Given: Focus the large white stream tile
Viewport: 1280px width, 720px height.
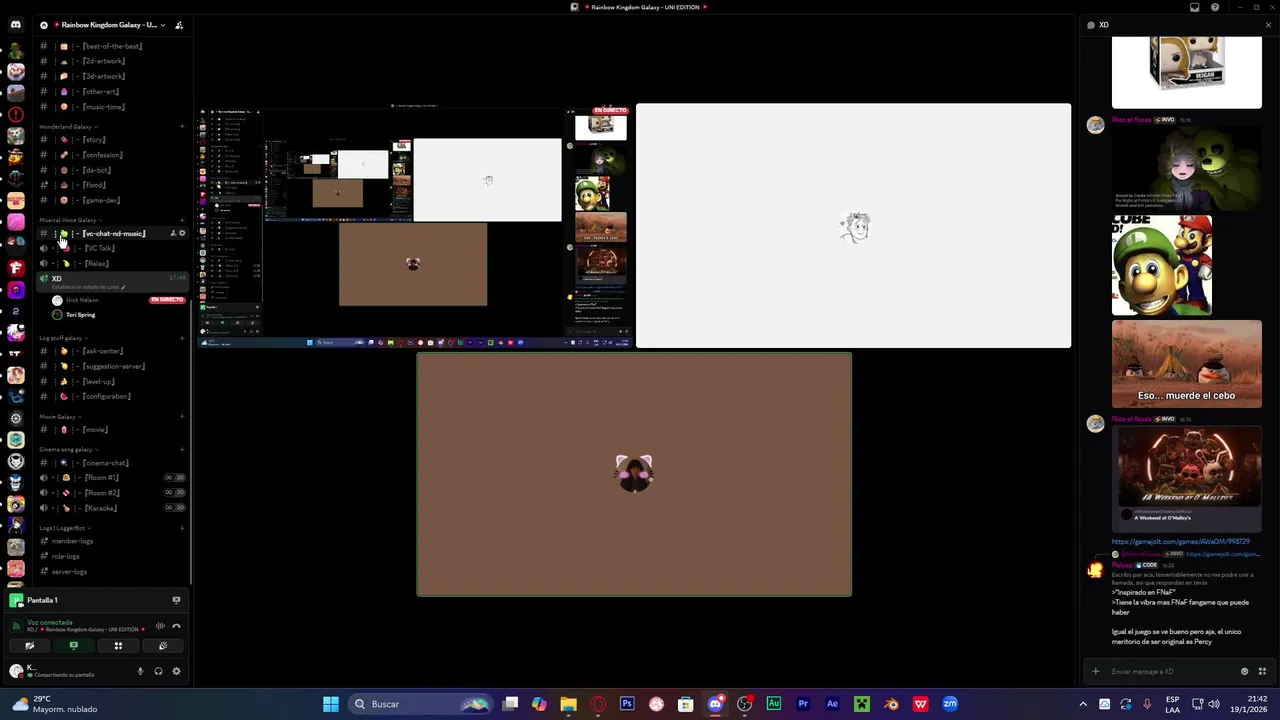Looking at the screenshot, I should [x=853, y=226].
